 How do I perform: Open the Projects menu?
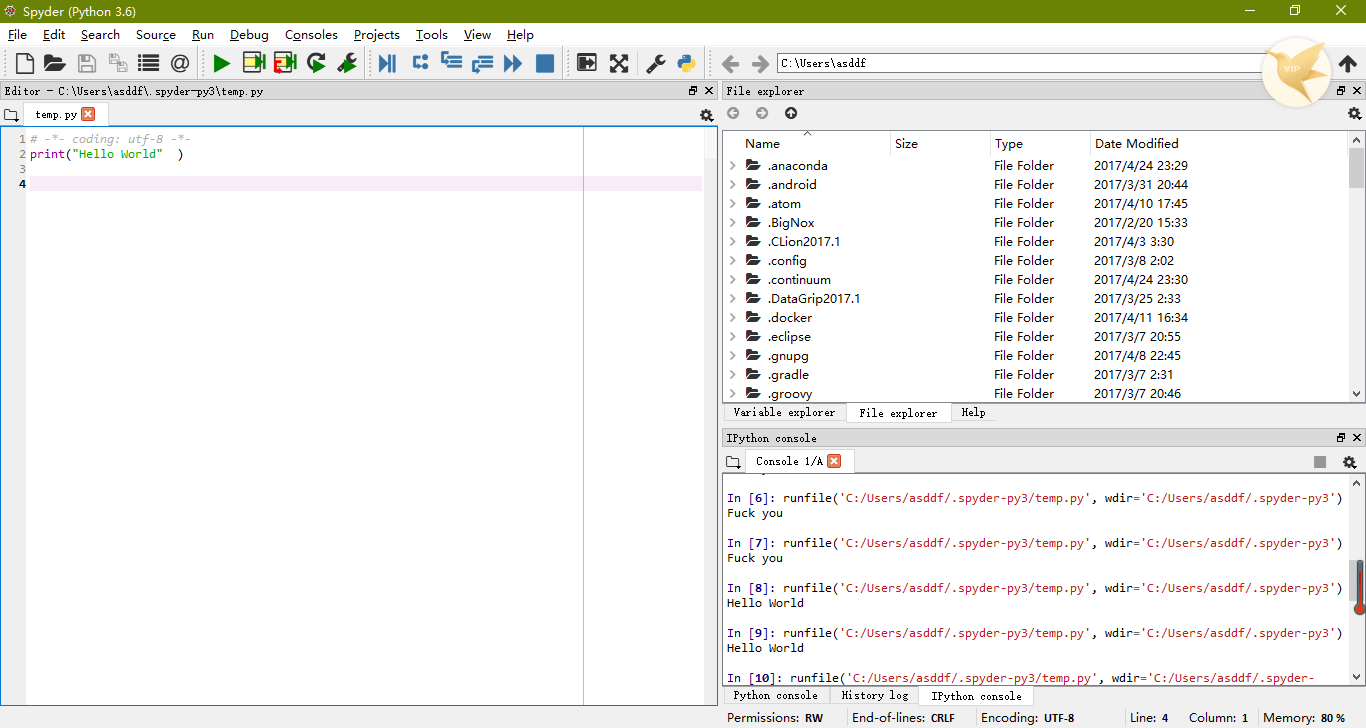(377, 34)
